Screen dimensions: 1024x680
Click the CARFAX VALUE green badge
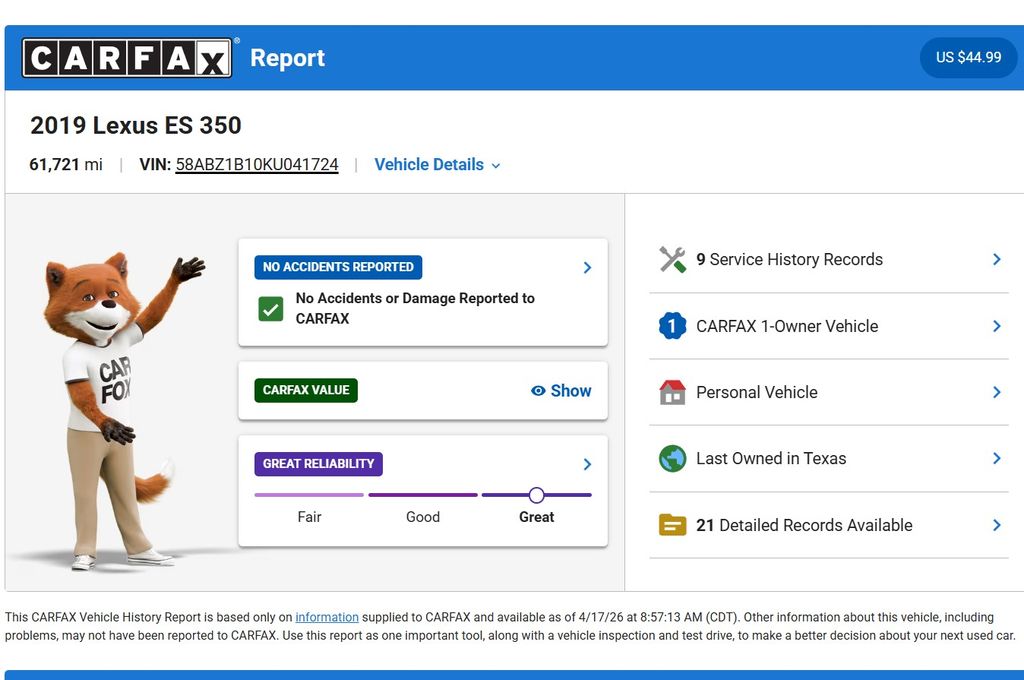coord(306,390)
